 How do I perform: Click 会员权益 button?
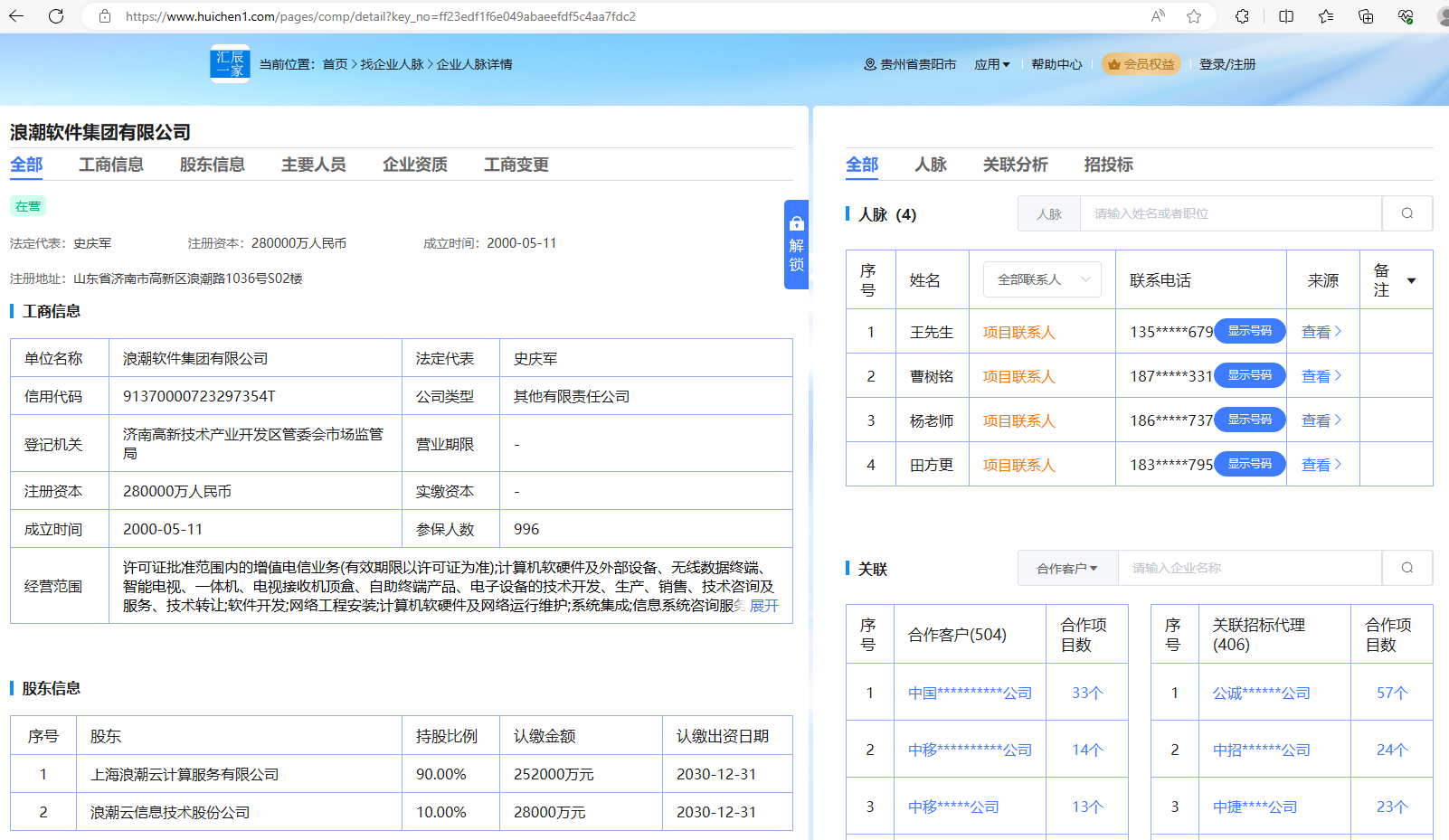1141,64
